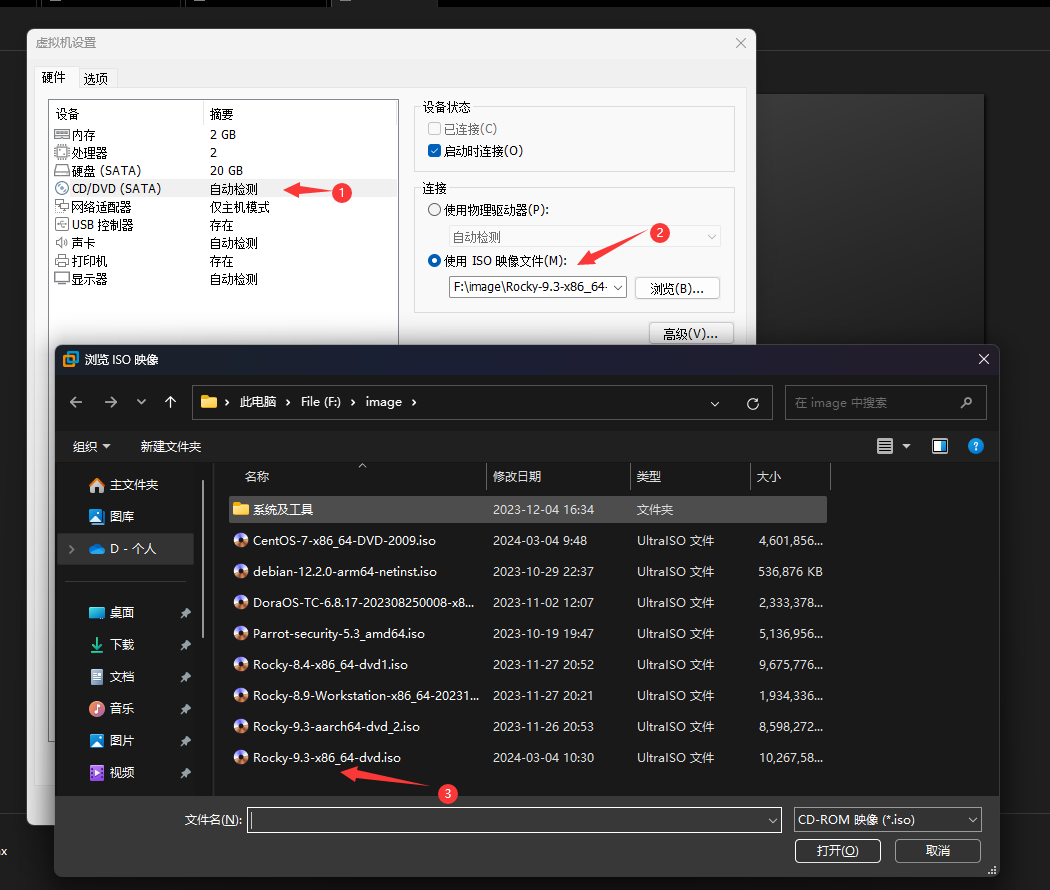Select Rocky-9.3-aarch64-dvd_2.iso file

click(528, 727)
